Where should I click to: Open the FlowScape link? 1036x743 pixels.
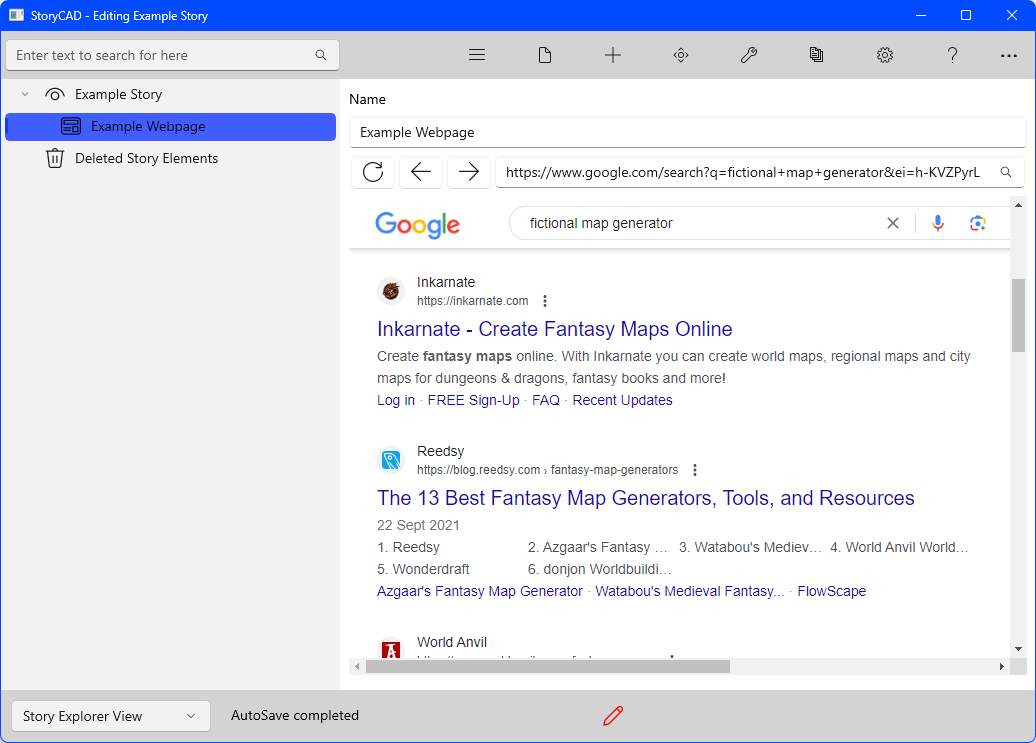coord(831,591)
